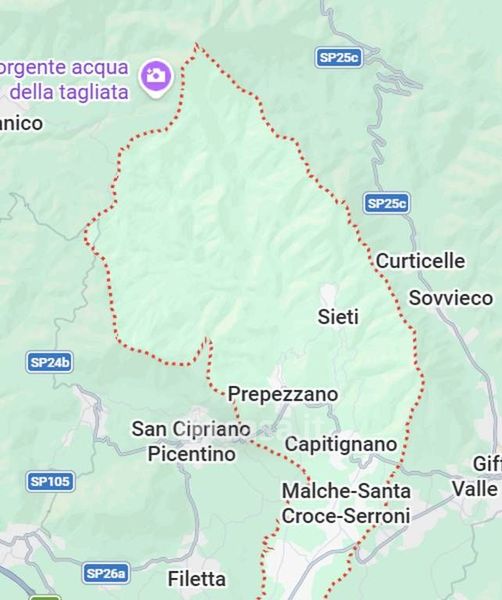Click the green road shield at the bottom-left edge
This screenshot has width=502, height=600.
click(x=45, y=597)
